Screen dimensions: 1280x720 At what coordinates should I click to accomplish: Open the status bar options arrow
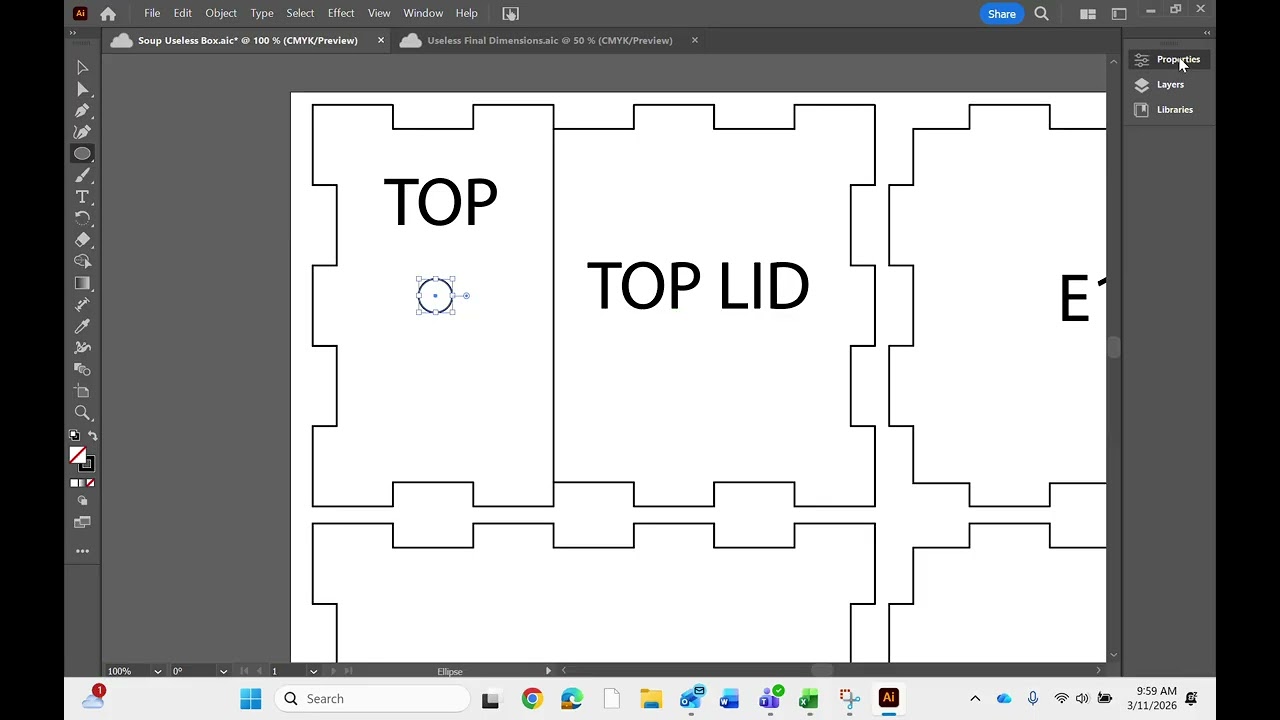coord(548,671)
